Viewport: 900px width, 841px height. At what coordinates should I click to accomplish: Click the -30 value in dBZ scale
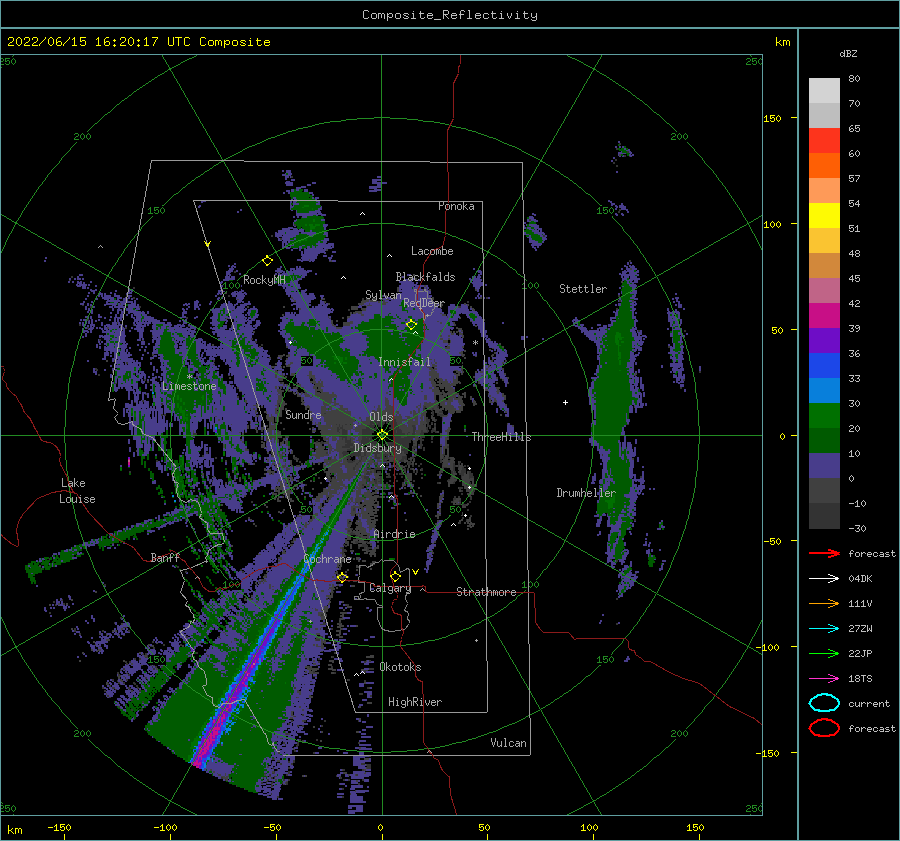[x=857, y=529]
